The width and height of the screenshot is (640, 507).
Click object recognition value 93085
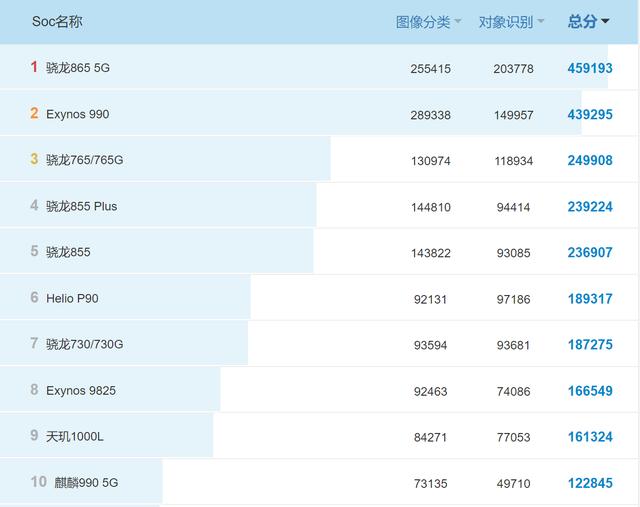tap(513, 253)
